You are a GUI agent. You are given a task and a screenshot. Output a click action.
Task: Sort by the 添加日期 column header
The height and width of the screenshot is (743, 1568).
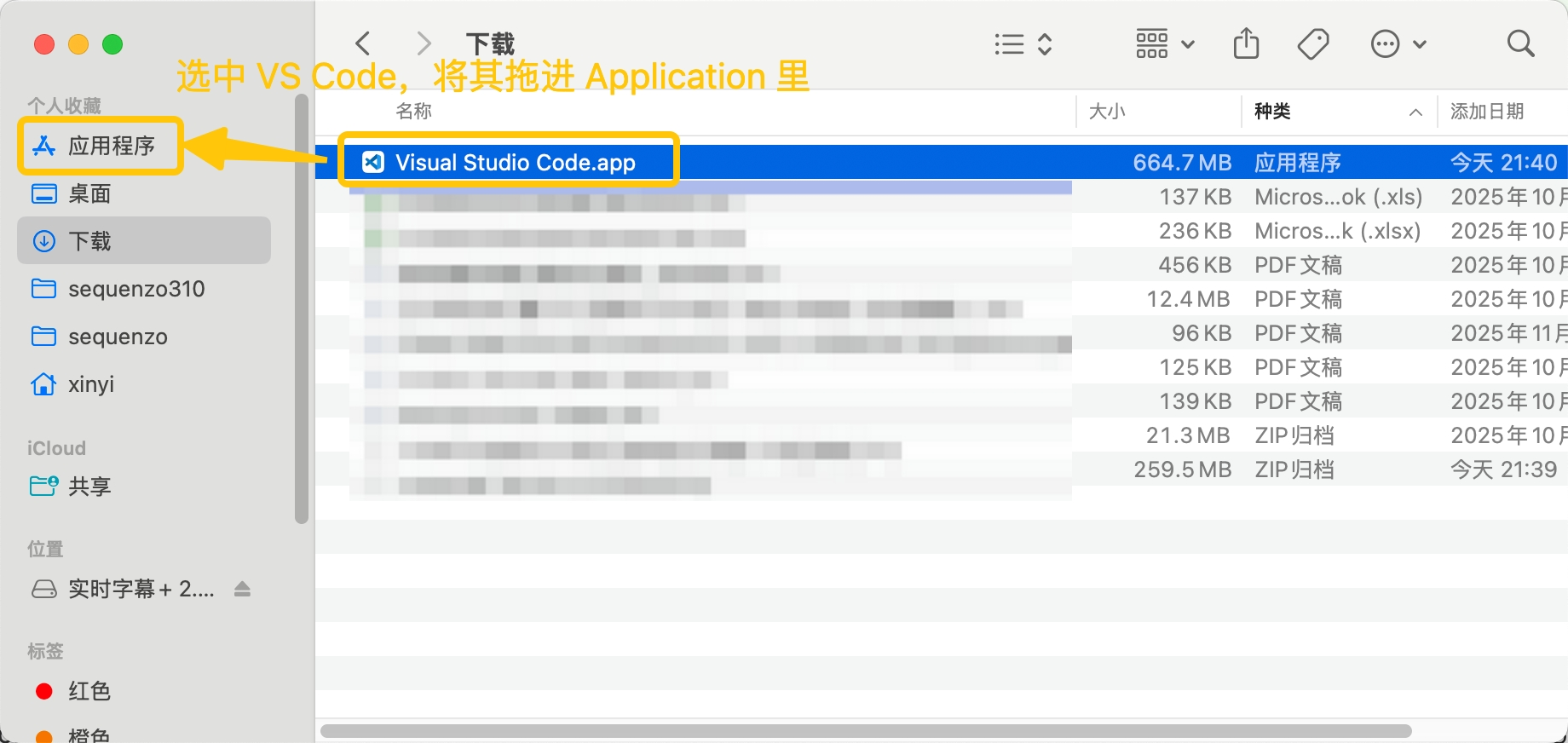1487,112
